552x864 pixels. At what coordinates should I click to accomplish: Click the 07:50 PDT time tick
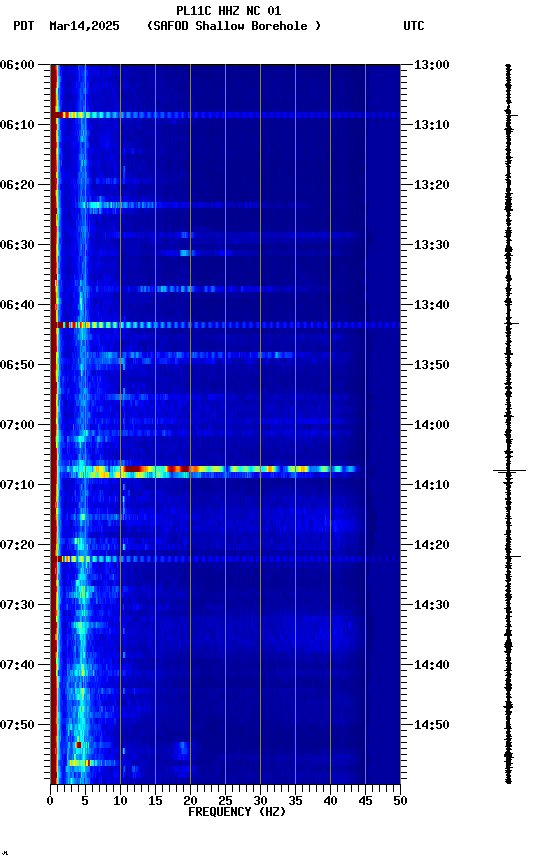(x=17, y=725)
